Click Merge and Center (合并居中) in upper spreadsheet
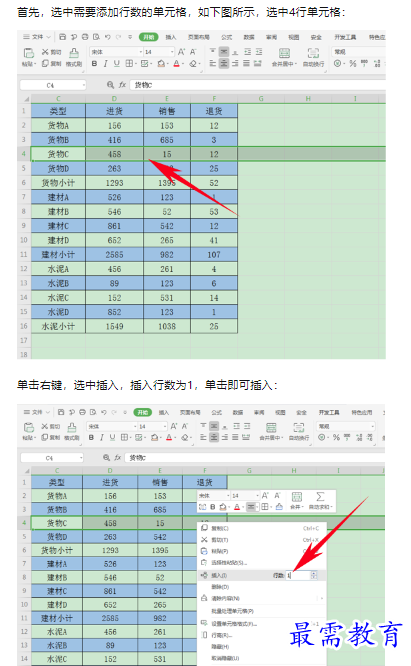Image resolution: width=411 pixels, height=666 pixels. click(284, 57)
